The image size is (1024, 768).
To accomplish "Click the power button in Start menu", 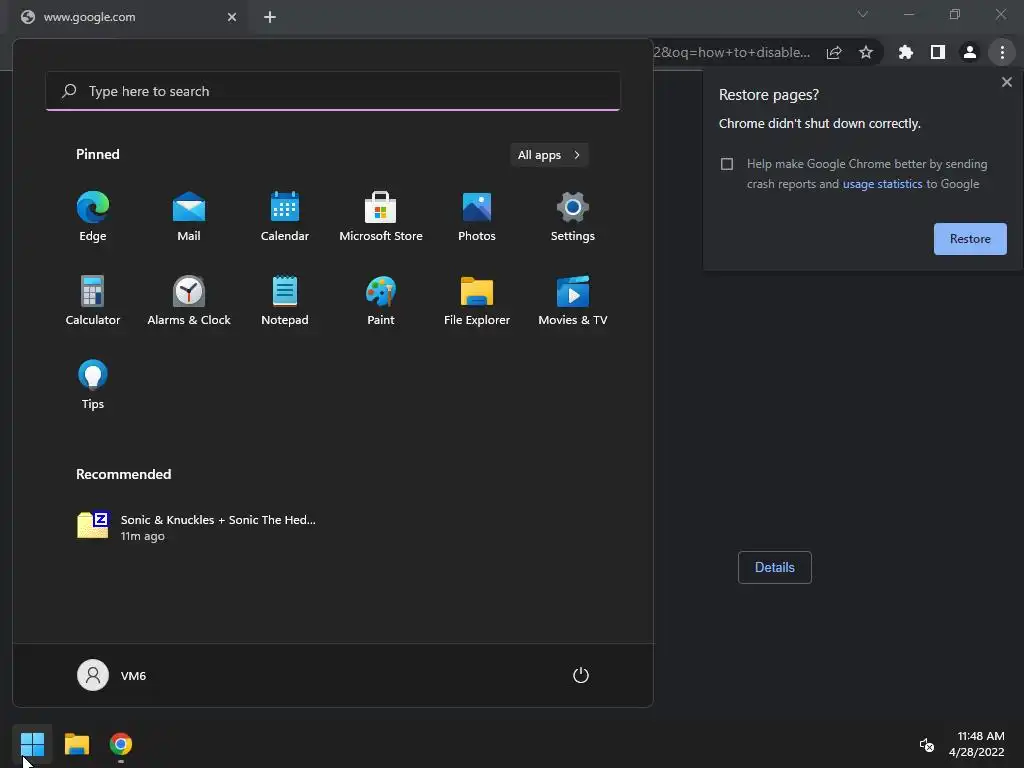I will coord(581,675).
